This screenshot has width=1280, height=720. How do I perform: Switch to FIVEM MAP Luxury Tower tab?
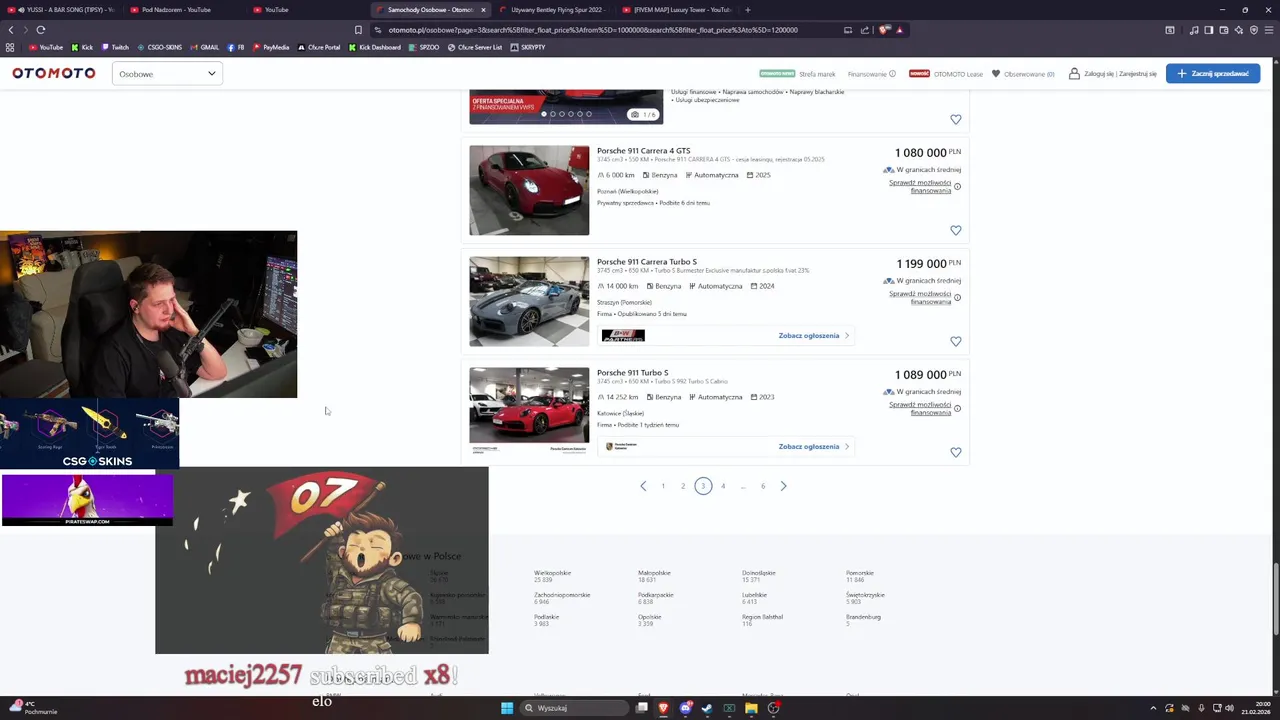(679, 10)
